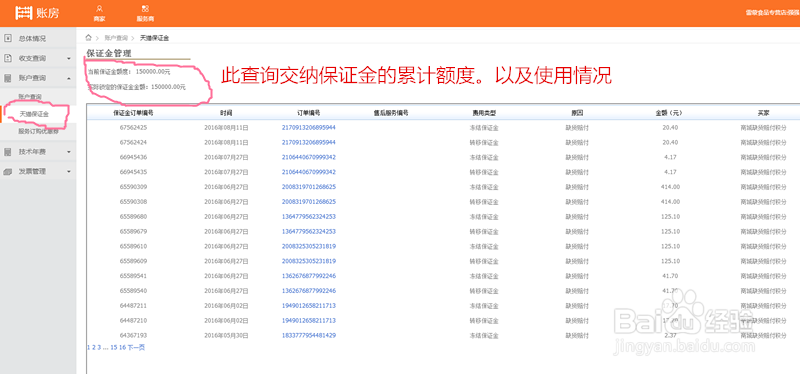Click the 总体情况 sidebar icon
This screenshot has width=800, height=374.
click(x=8, y=38)
